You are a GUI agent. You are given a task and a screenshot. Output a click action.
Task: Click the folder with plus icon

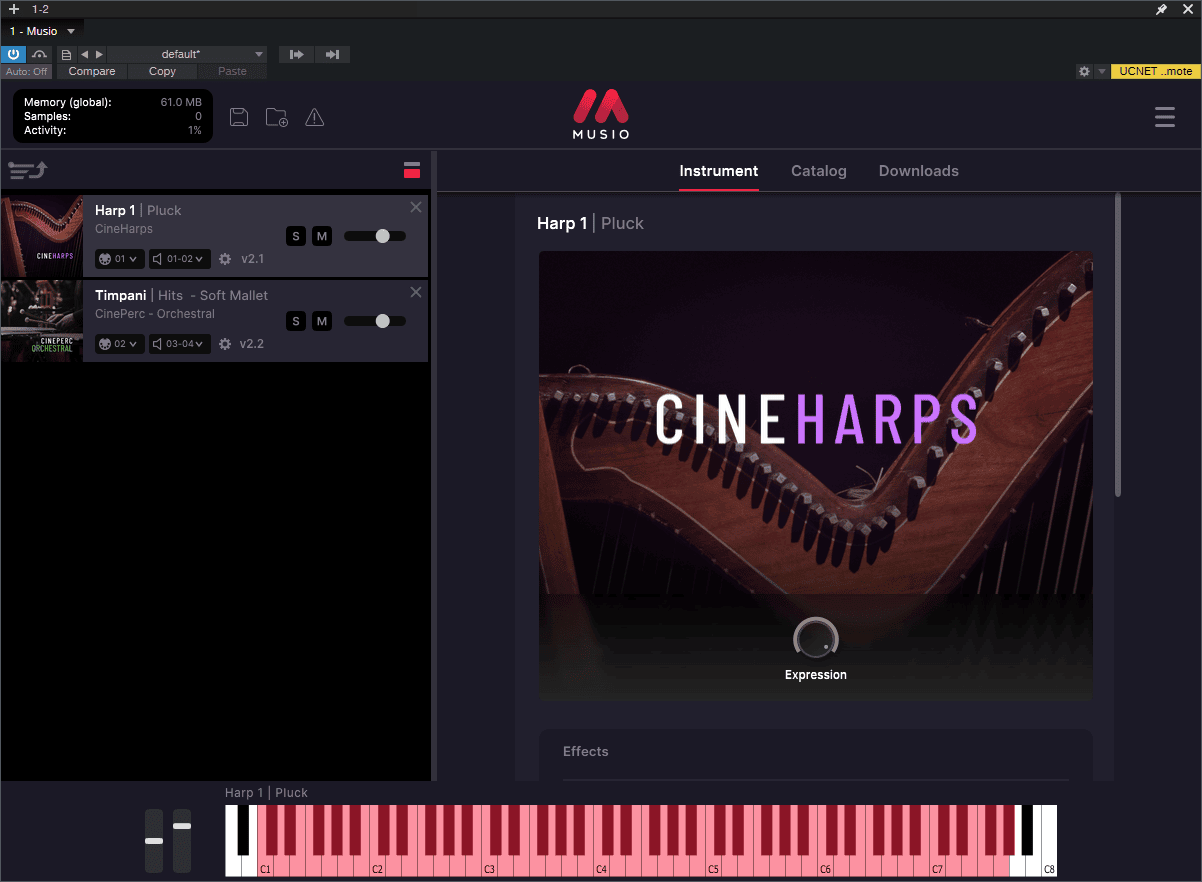pyautogui.click(x=277, y=117)
